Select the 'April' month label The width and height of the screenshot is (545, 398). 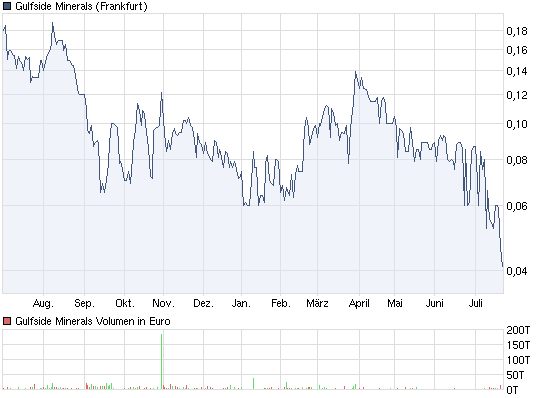point(359,303)
